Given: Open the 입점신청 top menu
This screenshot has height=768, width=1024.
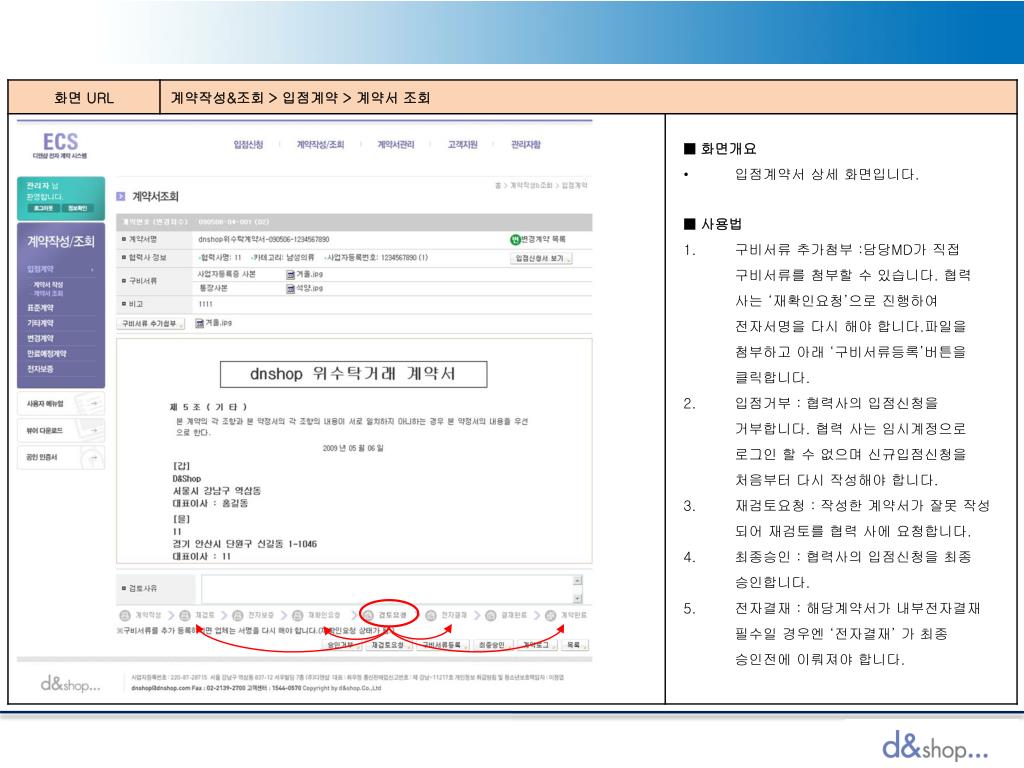Looking at the screenshot, I should [x=248, y=144].
